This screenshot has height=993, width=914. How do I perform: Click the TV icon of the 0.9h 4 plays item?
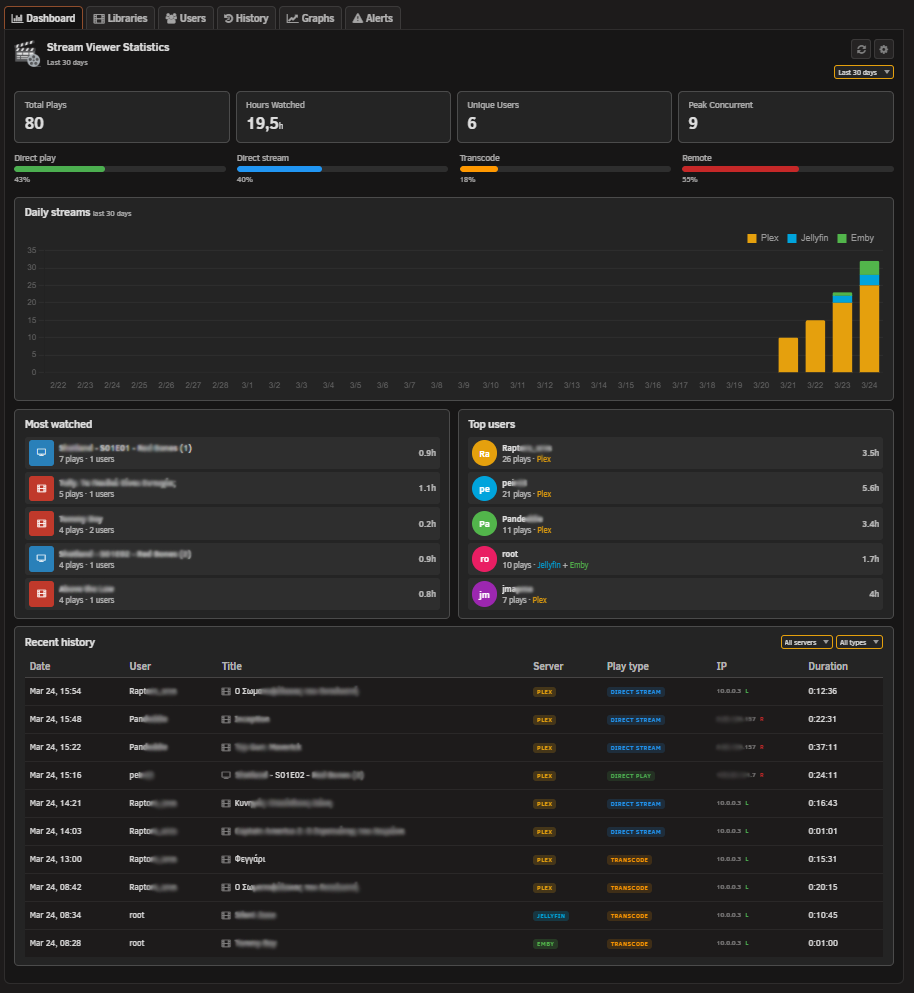tap(41, 559)
